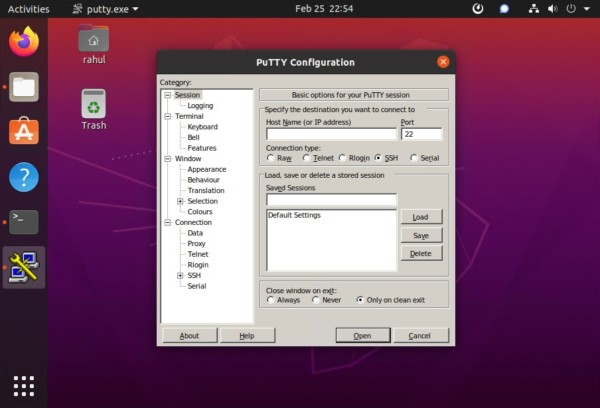Open Firefox from the dock
The width and height of the screenshot is (600, 408).
click(24, 42)
